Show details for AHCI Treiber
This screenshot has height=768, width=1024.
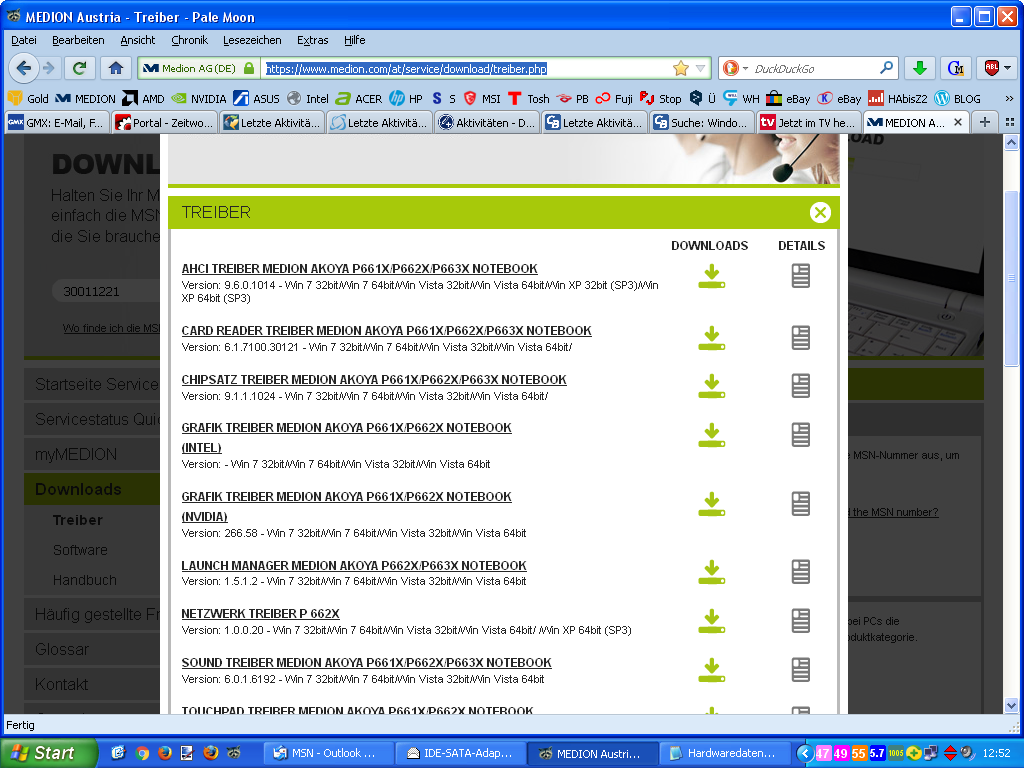pyautogui.click(x=801, y=276)
